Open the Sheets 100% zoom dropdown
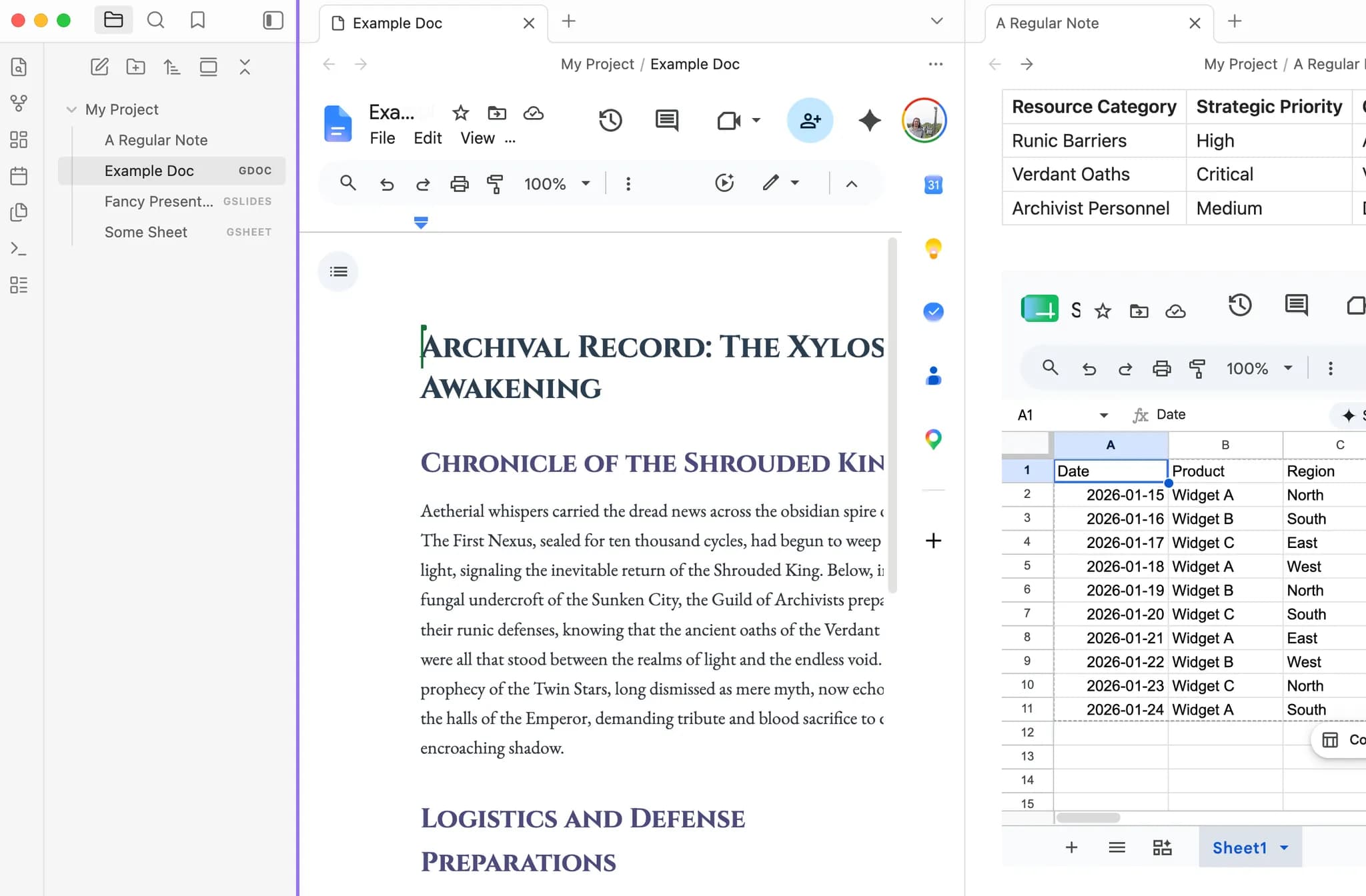This screenshot has width=1366, height=896. point(1259,369)
